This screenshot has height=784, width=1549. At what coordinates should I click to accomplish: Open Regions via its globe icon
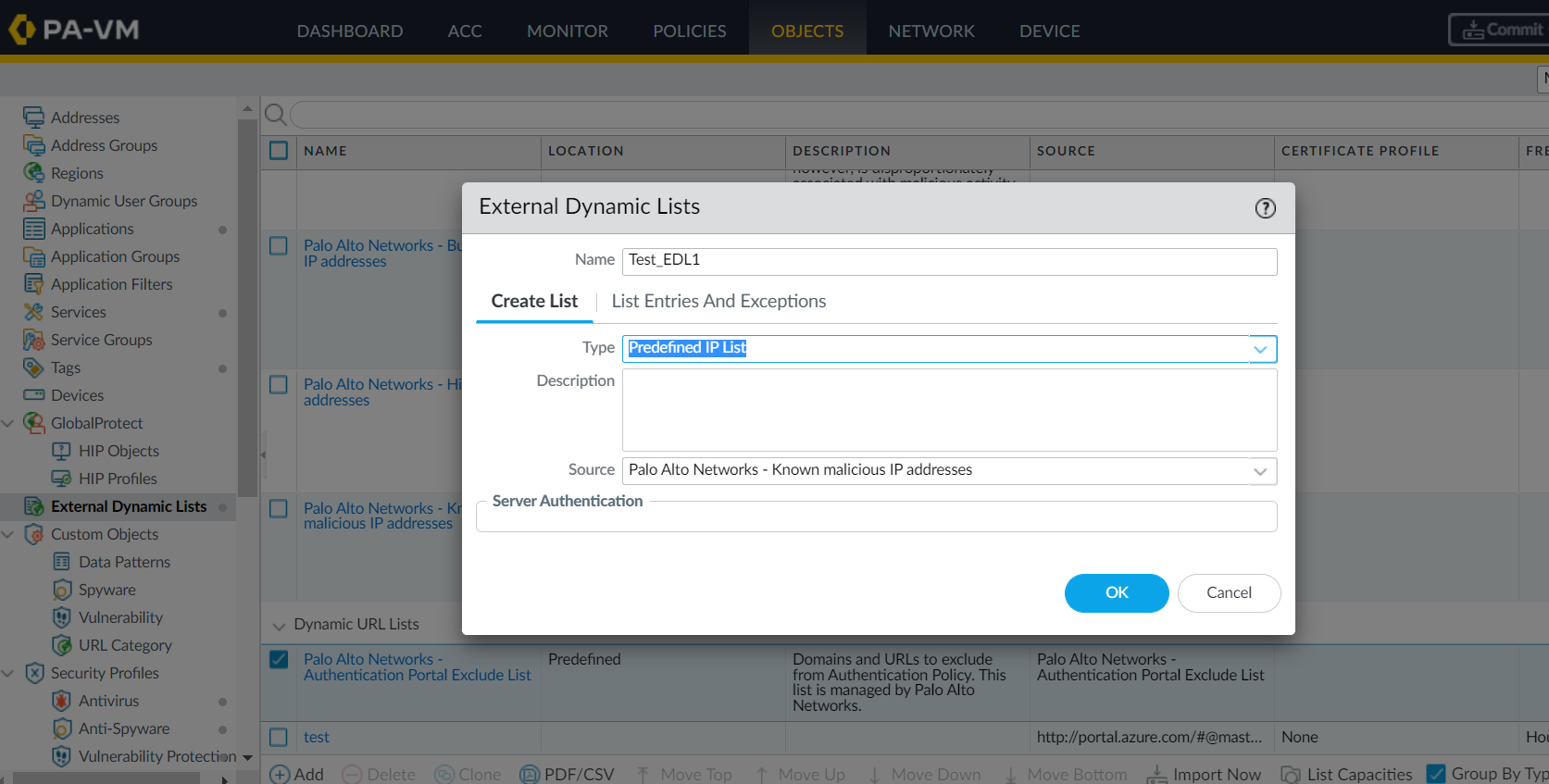click(34, 173)
